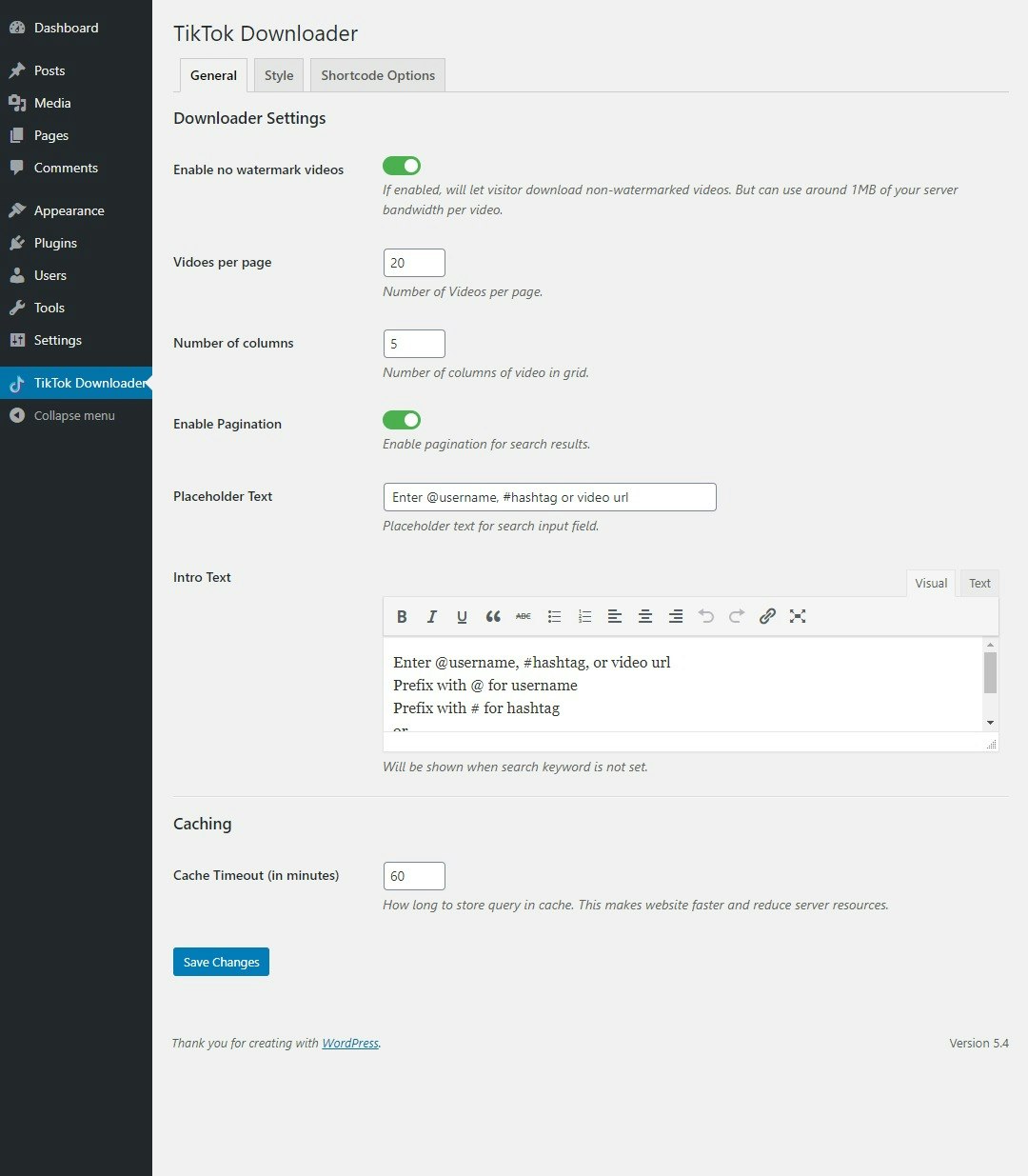The width and height of the screenshot is (1028, 1176).
Task: Toggle fullscreen editor mode icon
Action: pos(798,616)
